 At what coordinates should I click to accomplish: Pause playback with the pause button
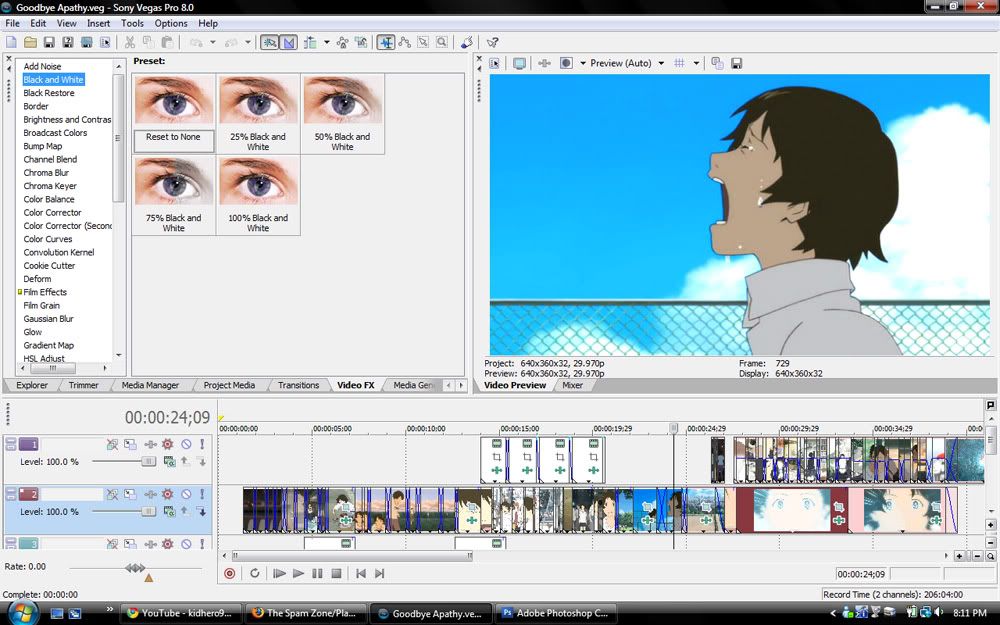pyautogui.click(x=317, y=573)
